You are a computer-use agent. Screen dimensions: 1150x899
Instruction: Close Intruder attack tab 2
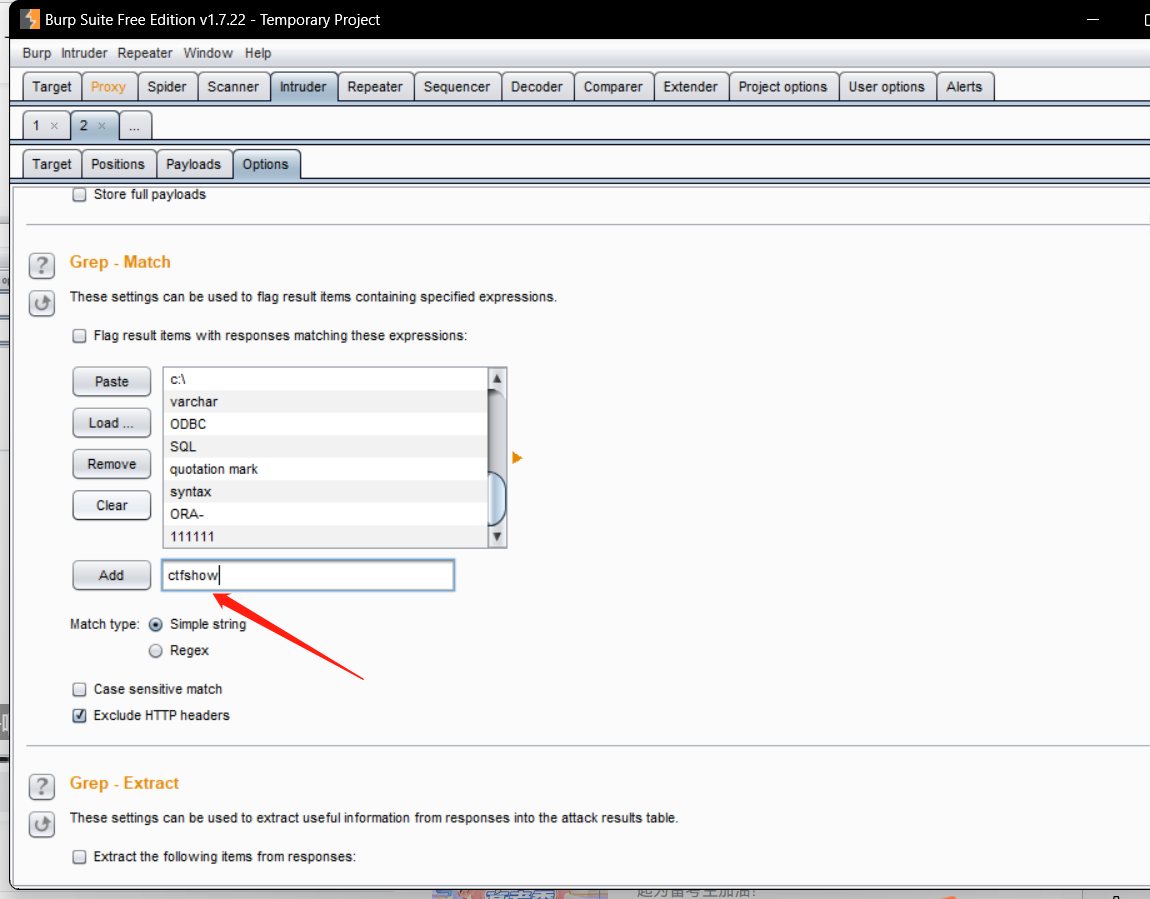point(102,126)
